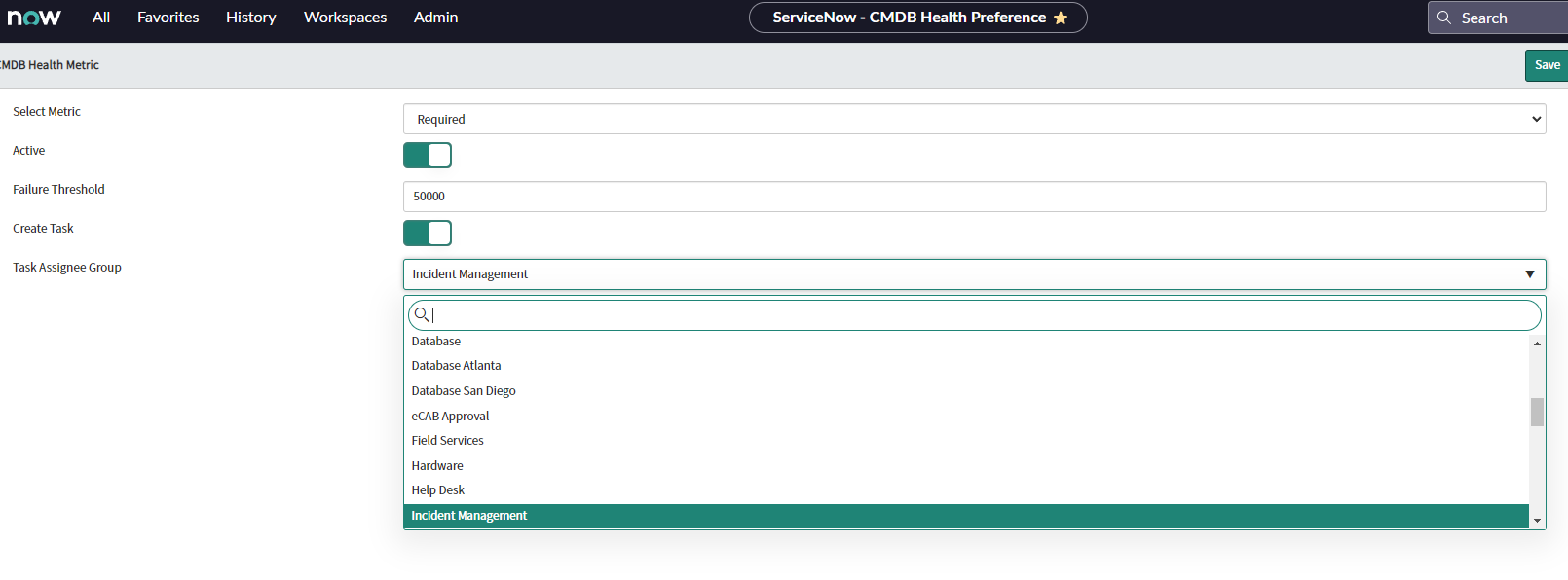Open the Workspaces menu
Screen dimensions: 1568x580
(346, 18)
